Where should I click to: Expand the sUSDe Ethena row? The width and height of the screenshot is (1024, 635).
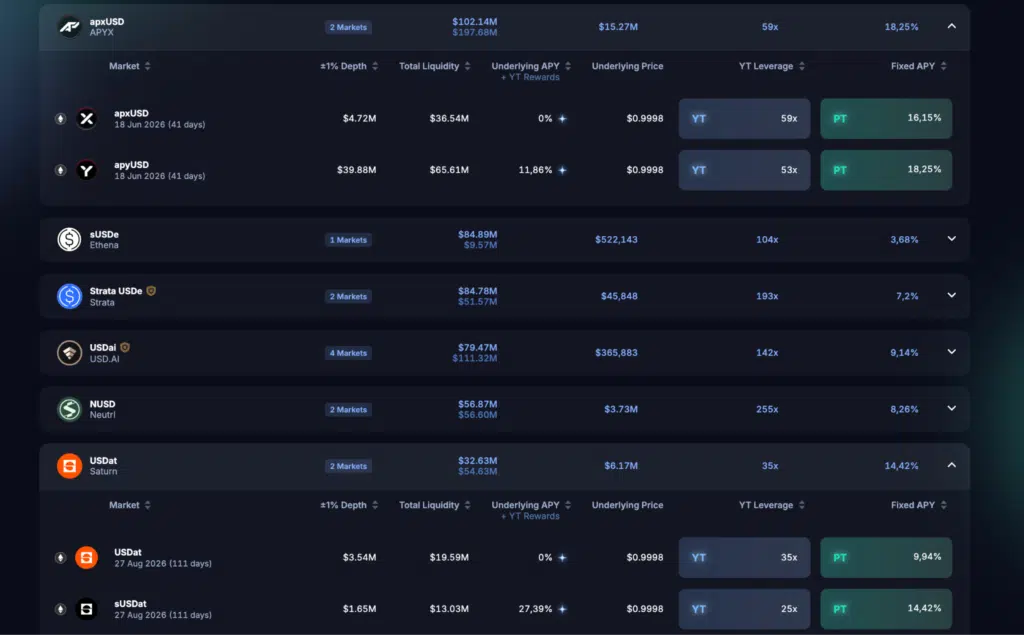point(952,239)
